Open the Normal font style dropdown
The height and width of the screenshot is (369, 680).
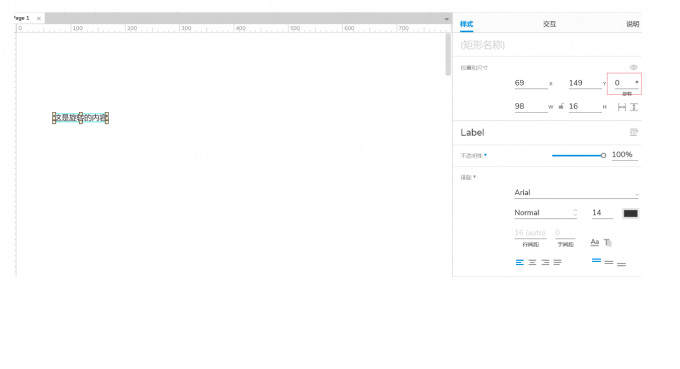point(546,212)
